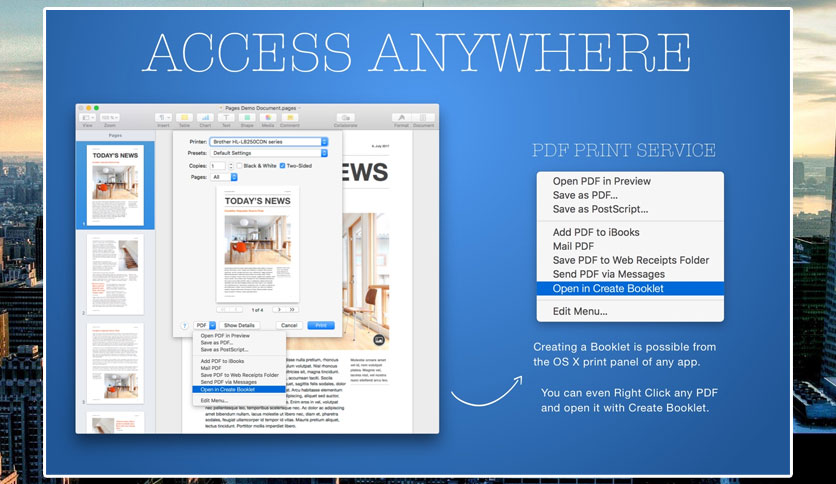Click the Media toolbar icon

click(x=268, y=117)
